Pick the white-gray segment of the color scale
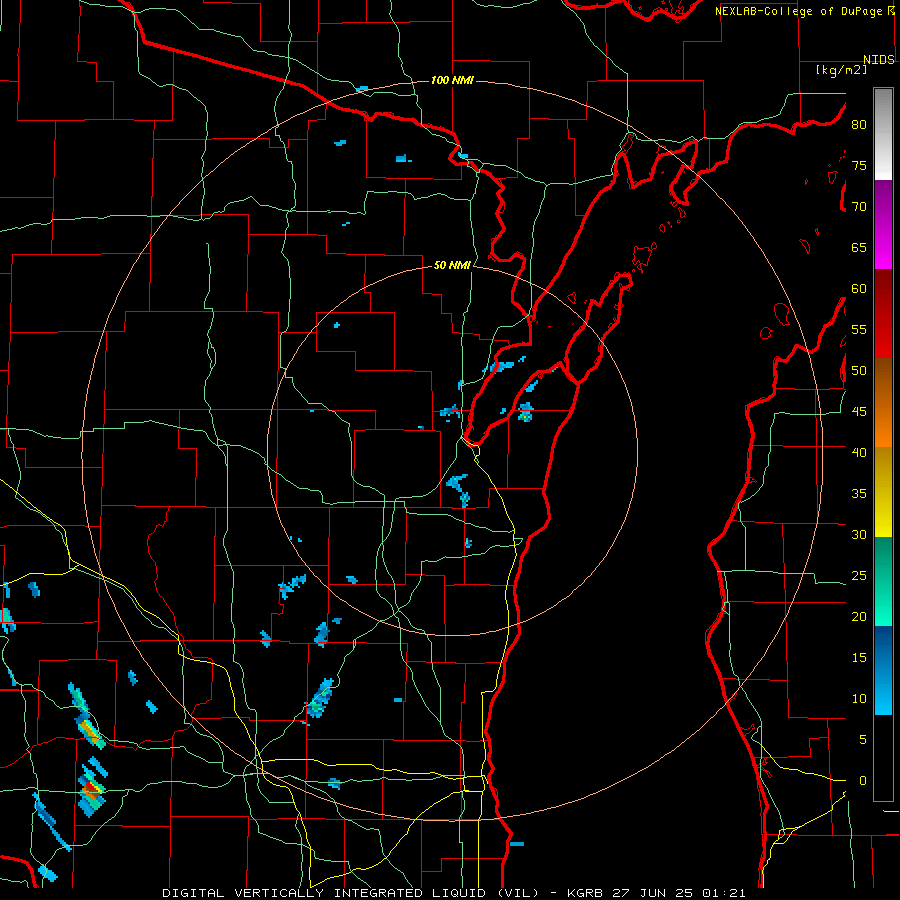The height and width of the screenshot is (900, 900). pos(883,134)
